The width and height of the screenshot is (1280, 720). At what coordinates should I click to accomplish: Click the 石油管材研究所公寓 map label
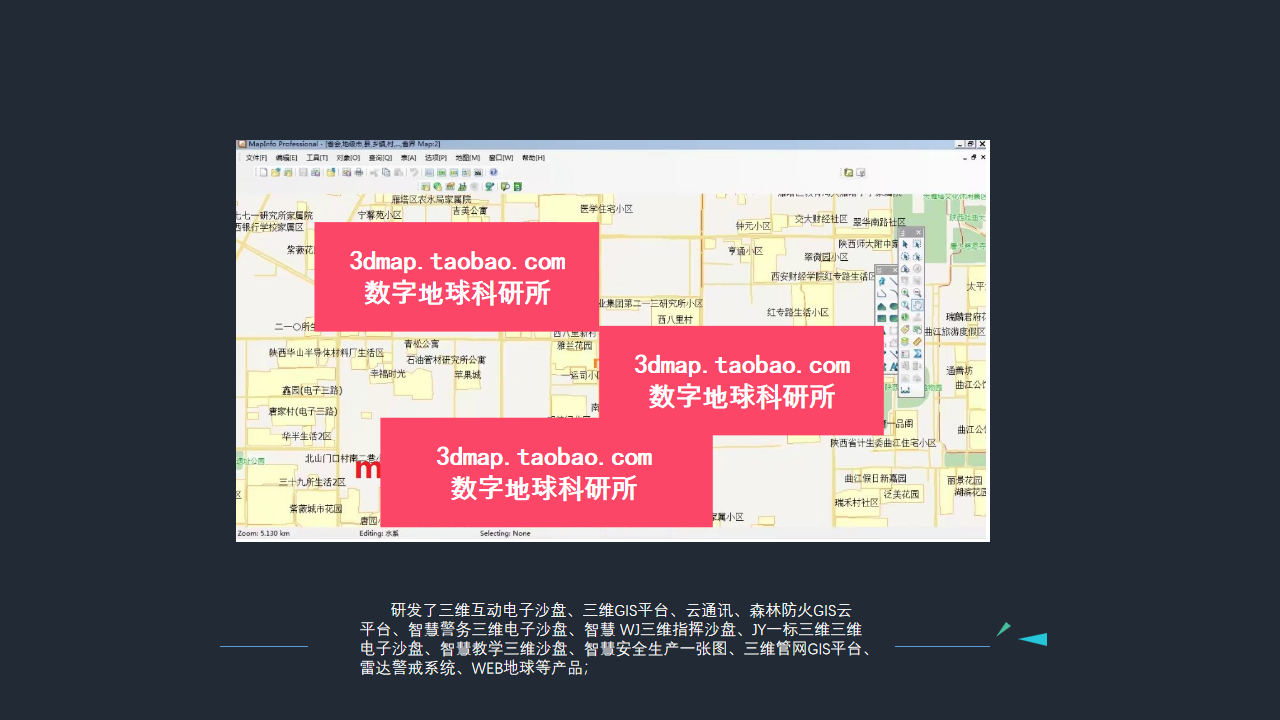[446, 359]
